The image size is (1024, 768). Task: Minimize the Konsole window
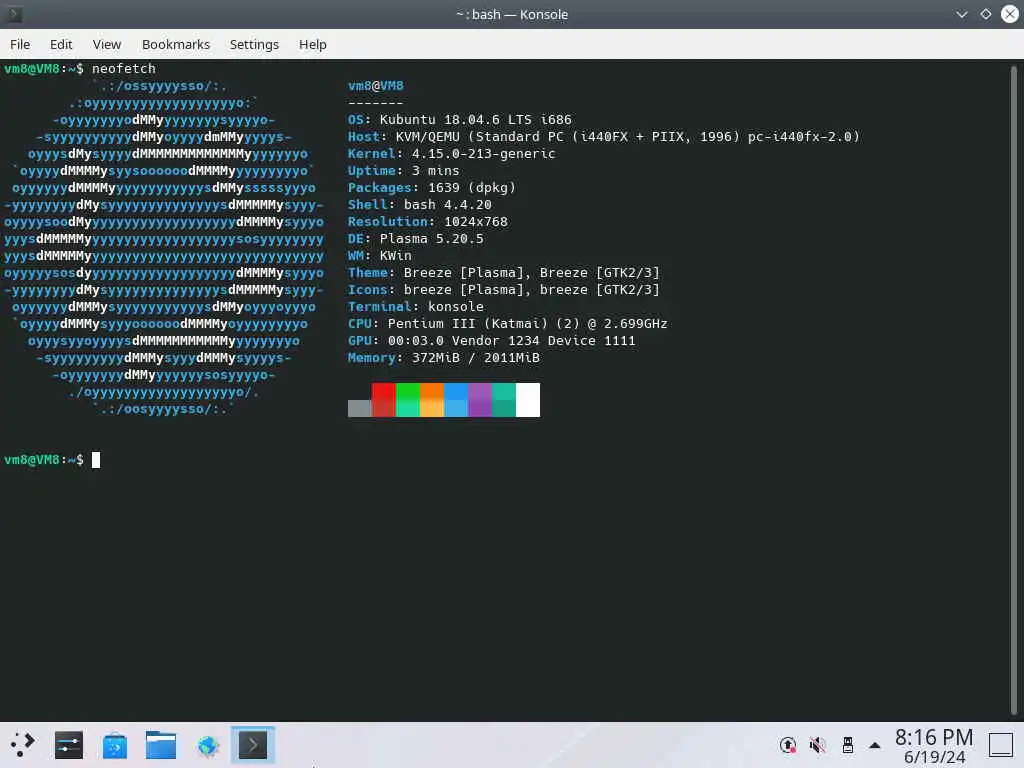(x=961, y=14)
